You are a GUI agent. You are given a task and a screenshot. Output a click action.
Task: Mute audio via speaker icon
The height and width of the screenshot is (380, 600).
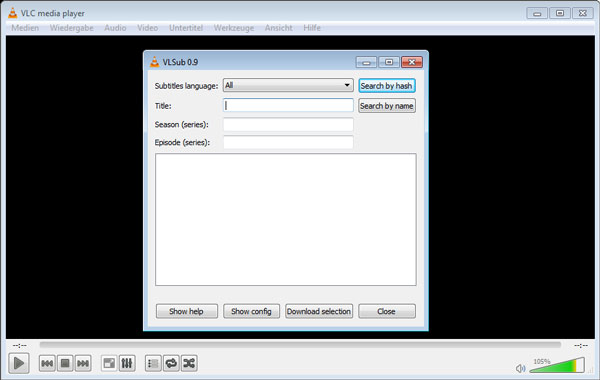coord(520,369)
